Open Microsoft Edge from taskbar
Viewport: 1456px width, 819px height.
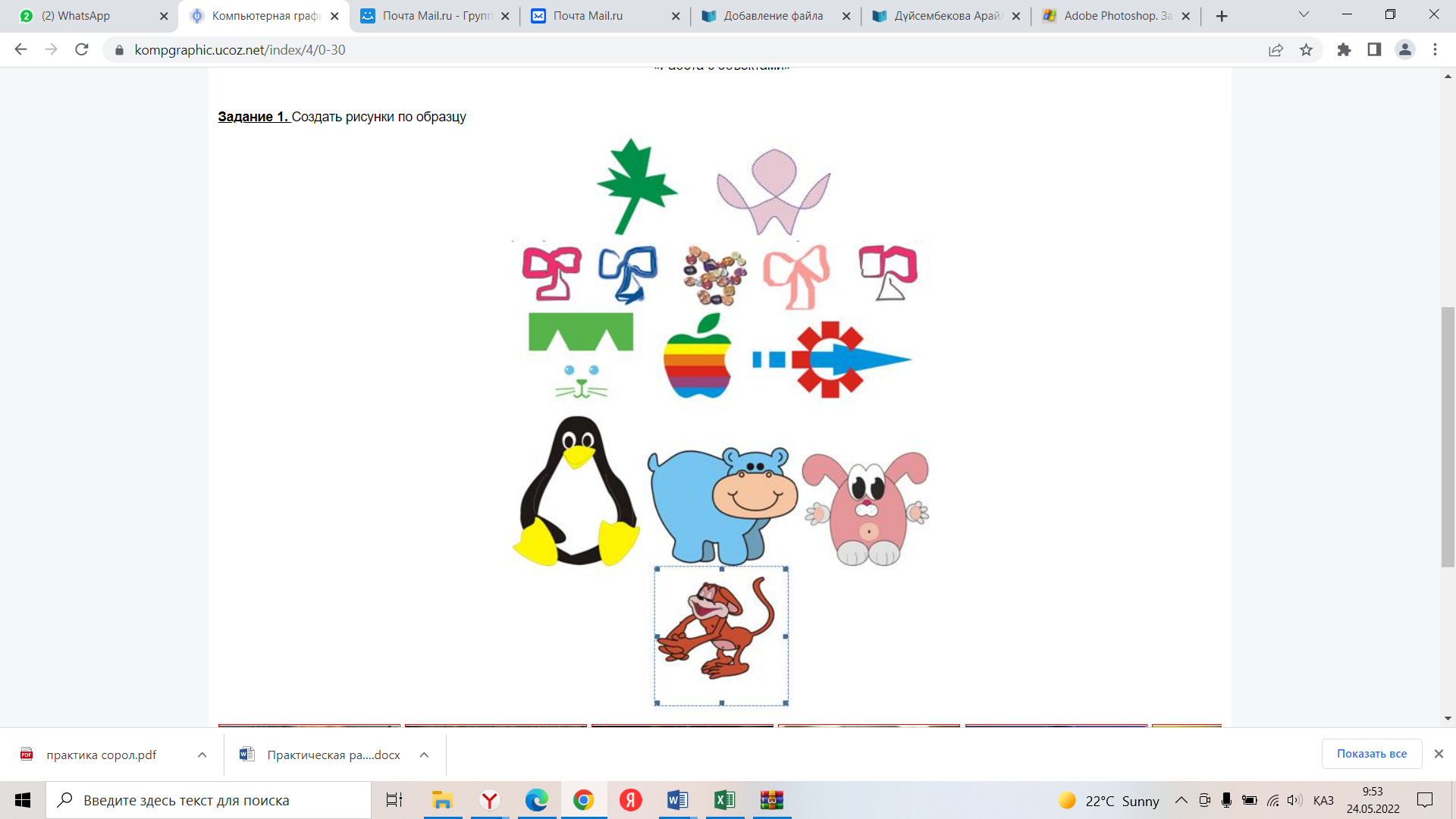coord(537,800)
